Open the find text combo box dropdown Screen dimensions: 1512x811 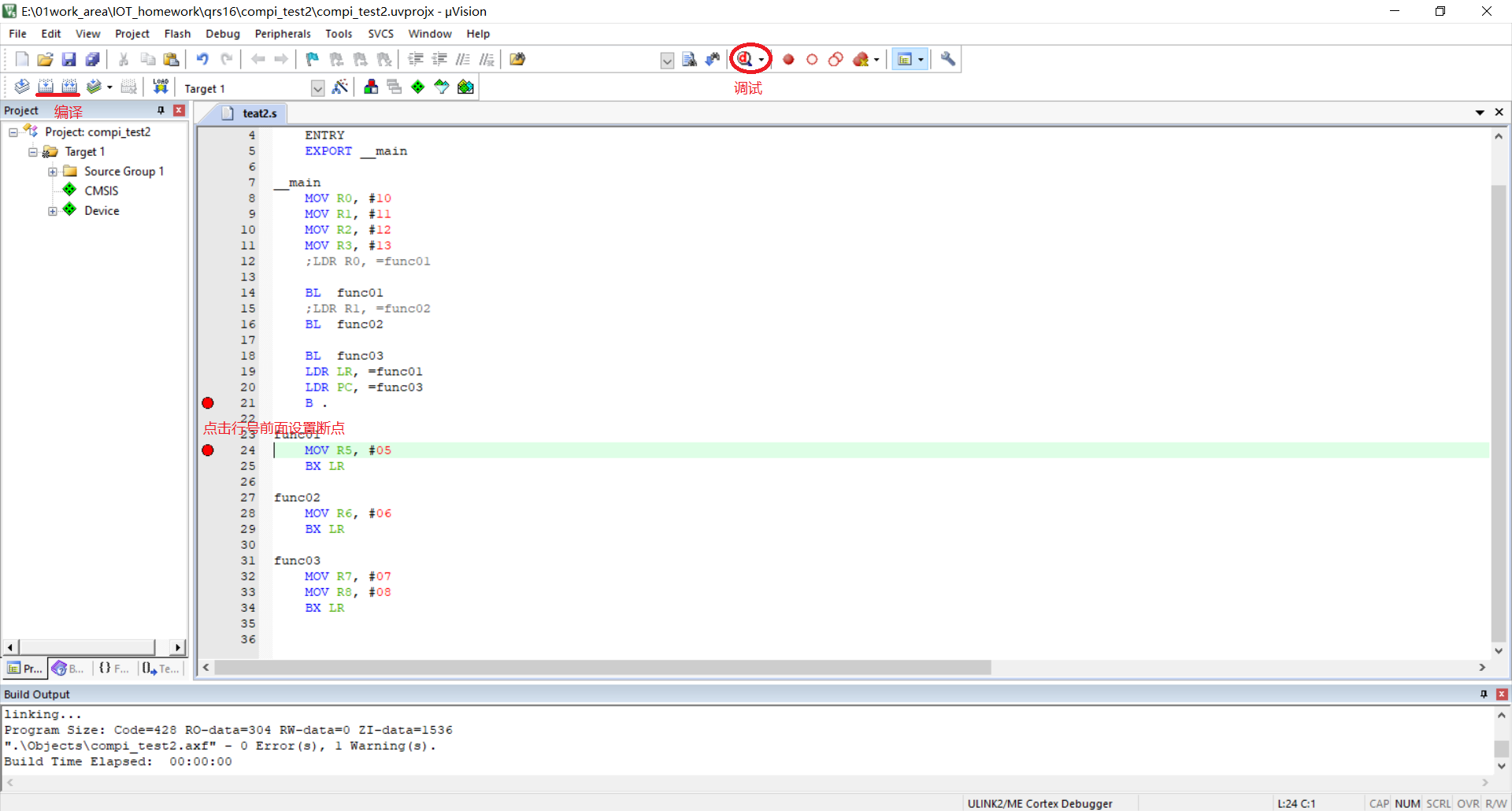point(667,61)
